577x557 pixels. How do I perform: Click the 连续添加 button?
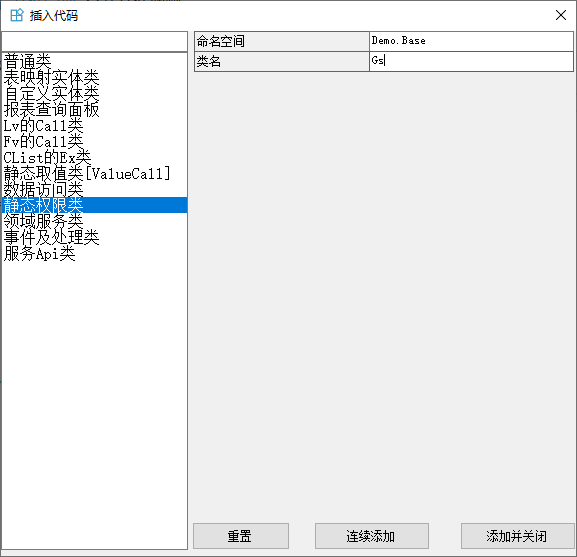click(x=372, y=536)
